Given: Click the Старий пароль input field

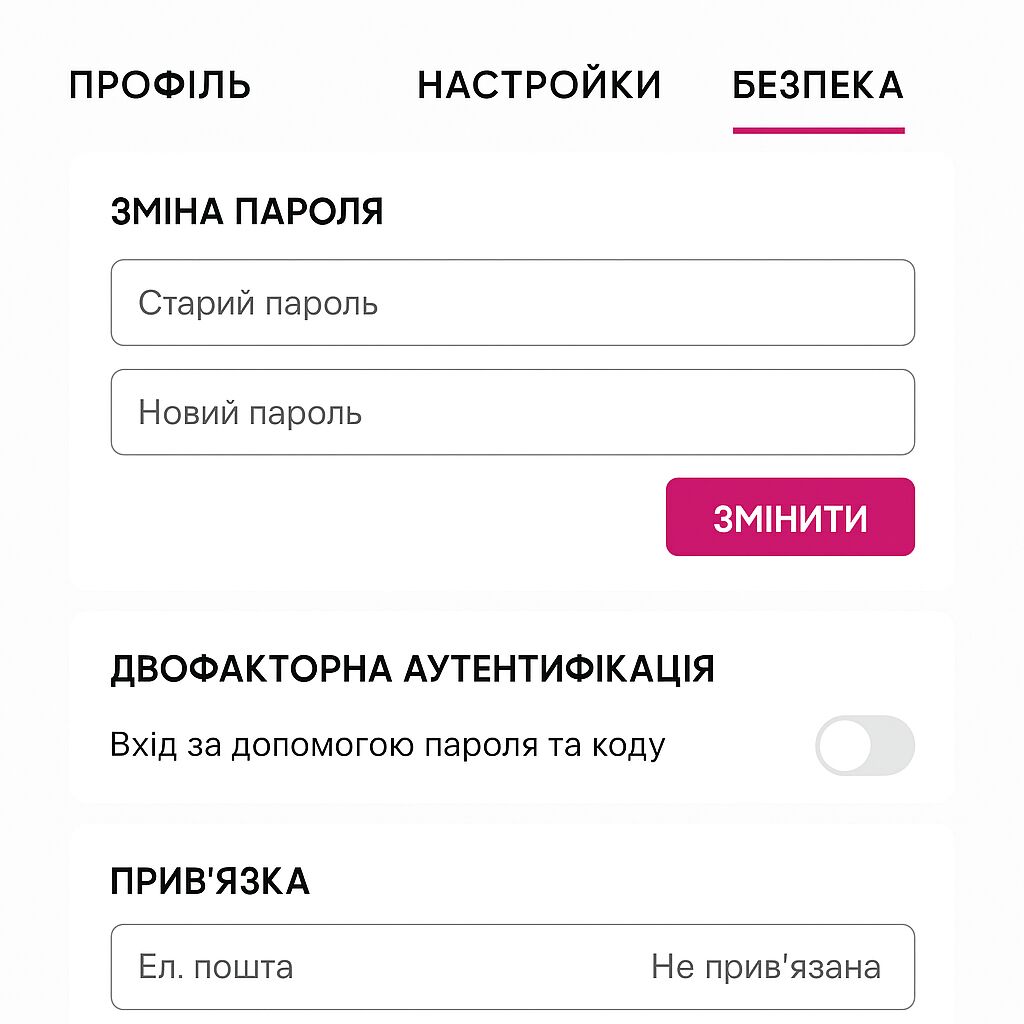Looking at the screenshot, I should (512, 302).
